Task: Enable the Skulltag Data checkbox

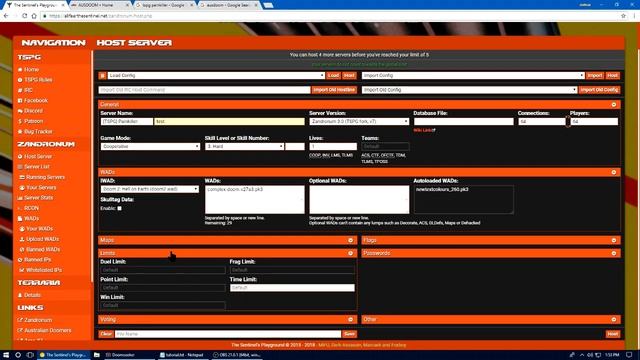Action: (119, 209)
